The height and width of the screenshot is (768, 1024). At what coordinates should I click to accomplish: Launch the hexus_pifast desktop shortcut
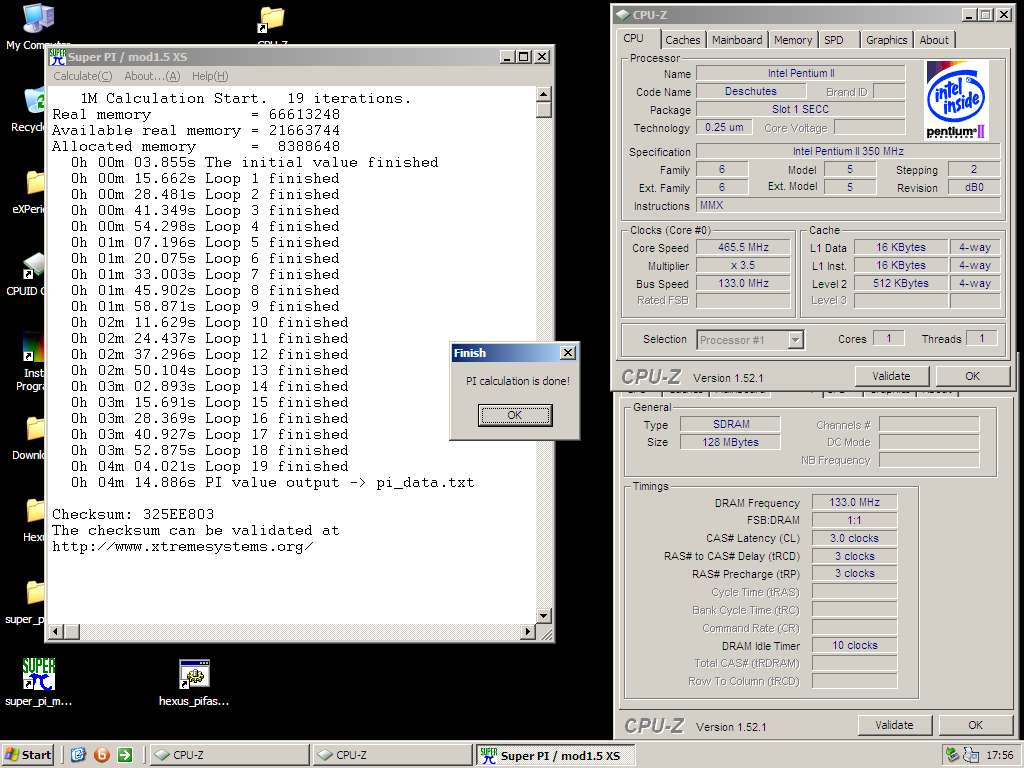194,674
